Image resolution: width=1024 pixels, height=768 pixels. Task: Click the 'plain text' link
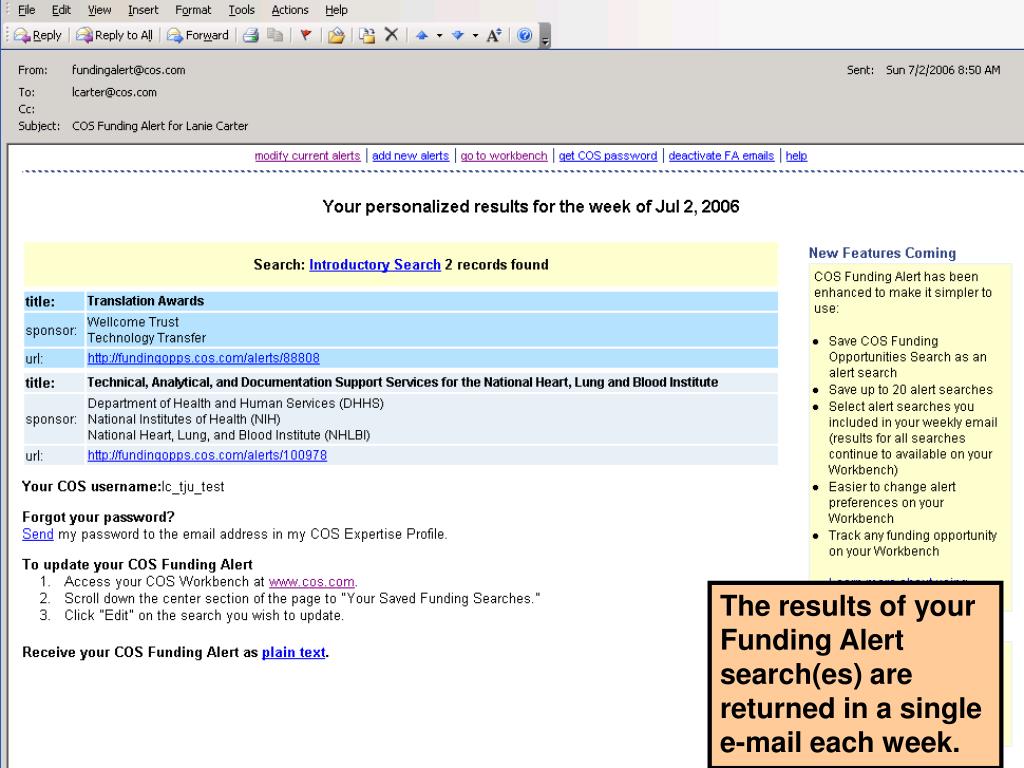click(x=294, y=652)
